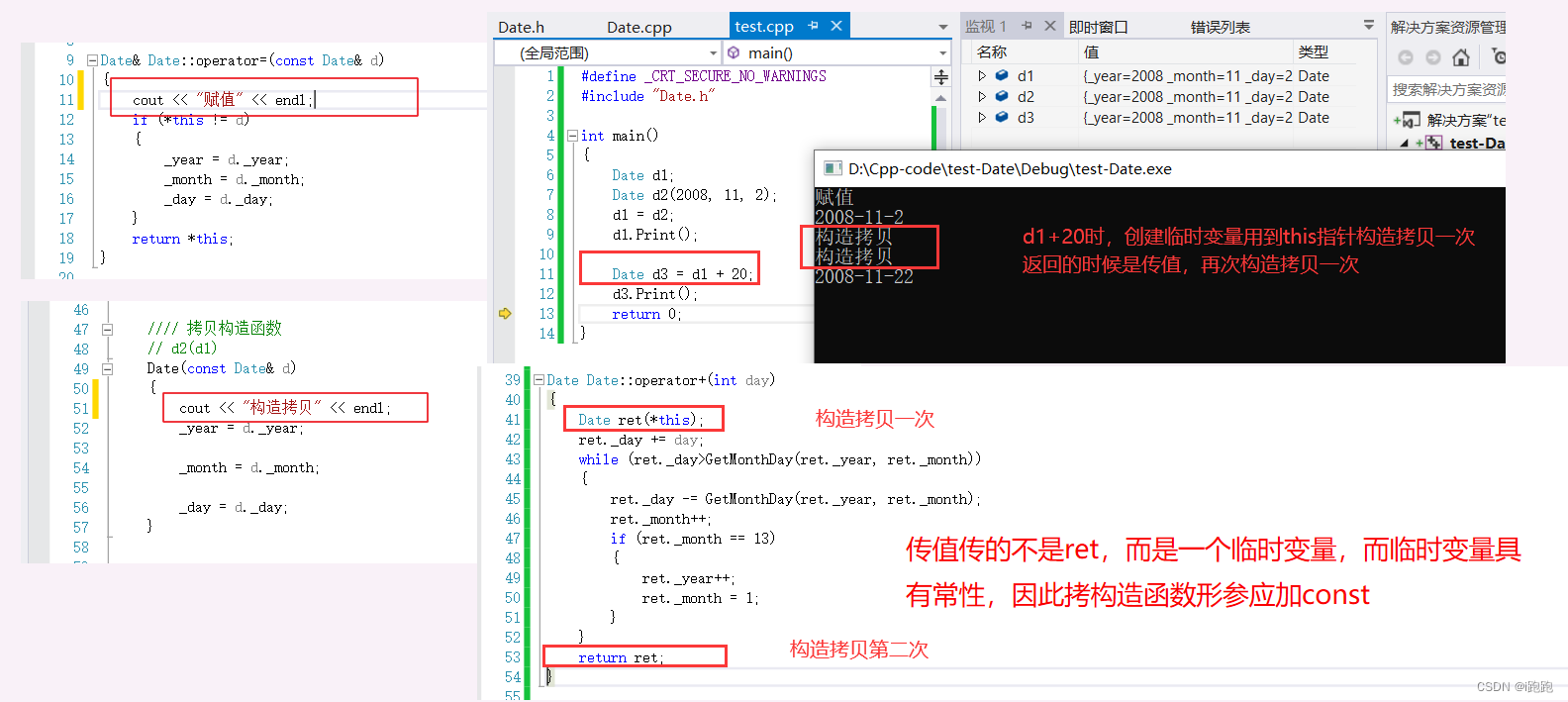1568x702 pixels.
Task: Click 'return 0;' on line 13
Action: tap(646, 314)
